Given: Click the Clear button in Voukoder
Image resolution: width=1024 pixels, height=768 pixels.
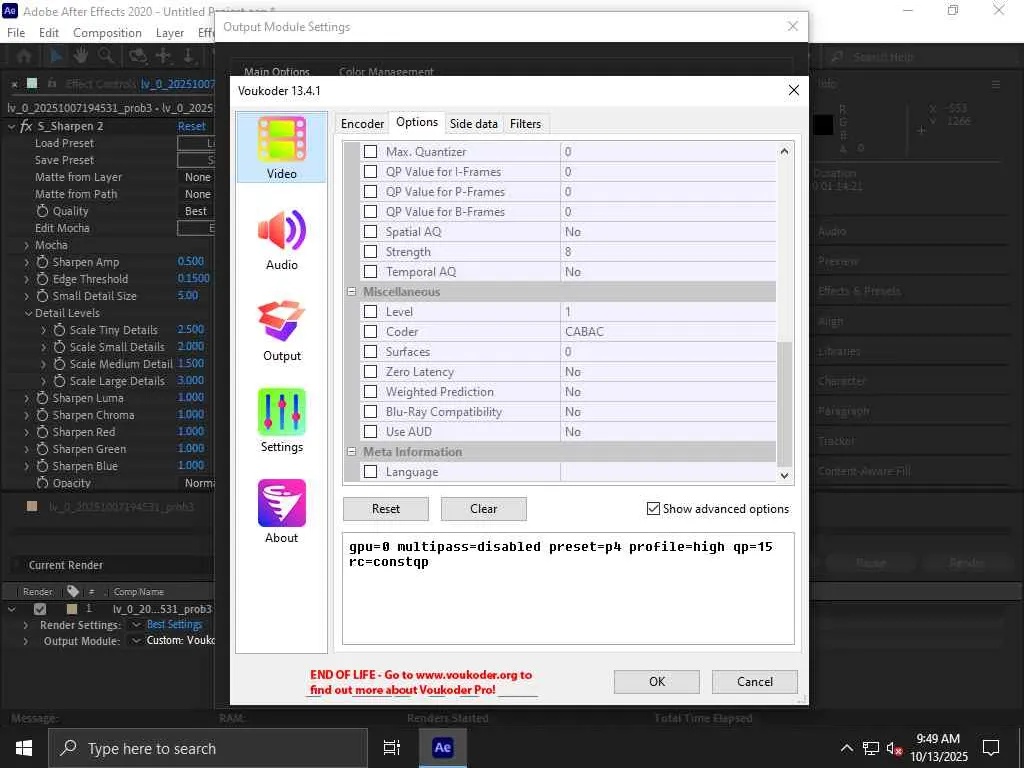Looking at the screenshot, I should 483,509.
